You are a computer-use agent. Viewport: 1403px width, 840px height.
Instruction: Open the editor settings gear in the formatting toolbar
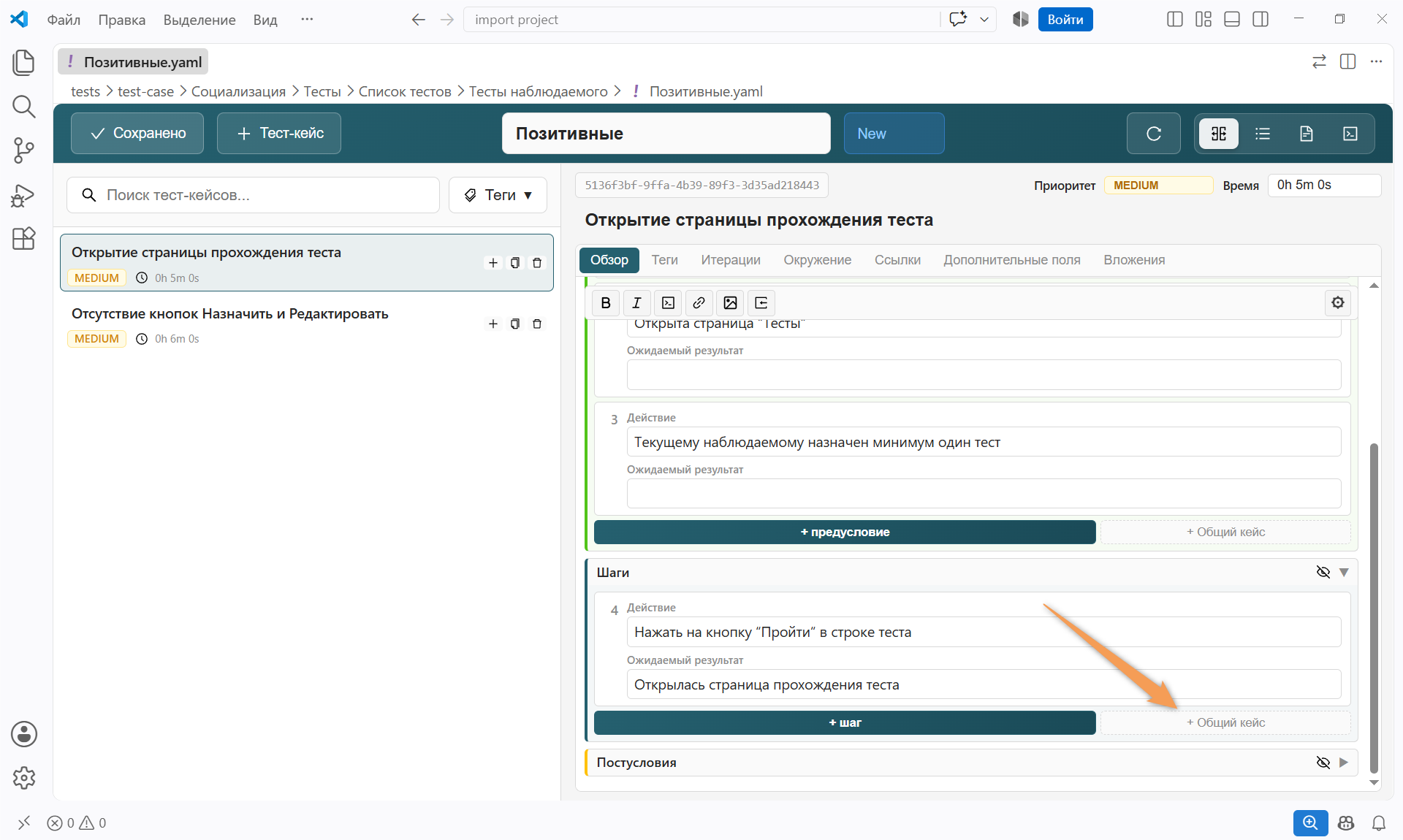pyautogui.click(x=1338, y=302)
